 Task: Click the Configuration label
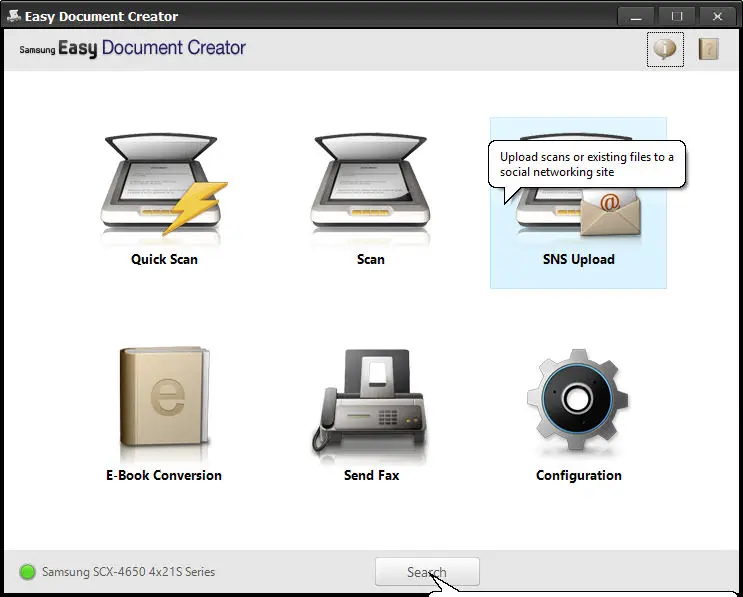[x=579, y=475]
